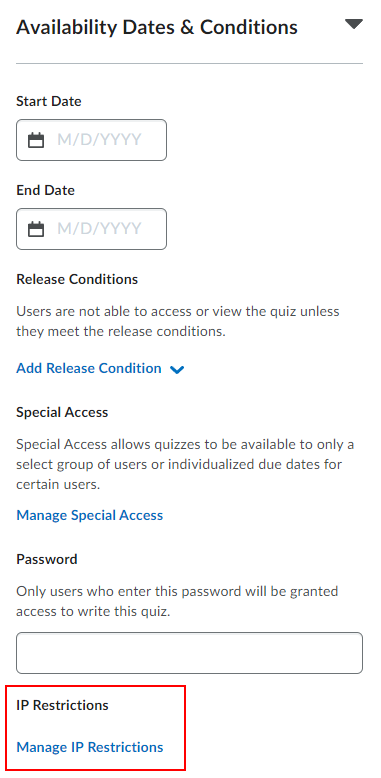Select the Special Access heading
381x778 pixels.
click(62, 412)
